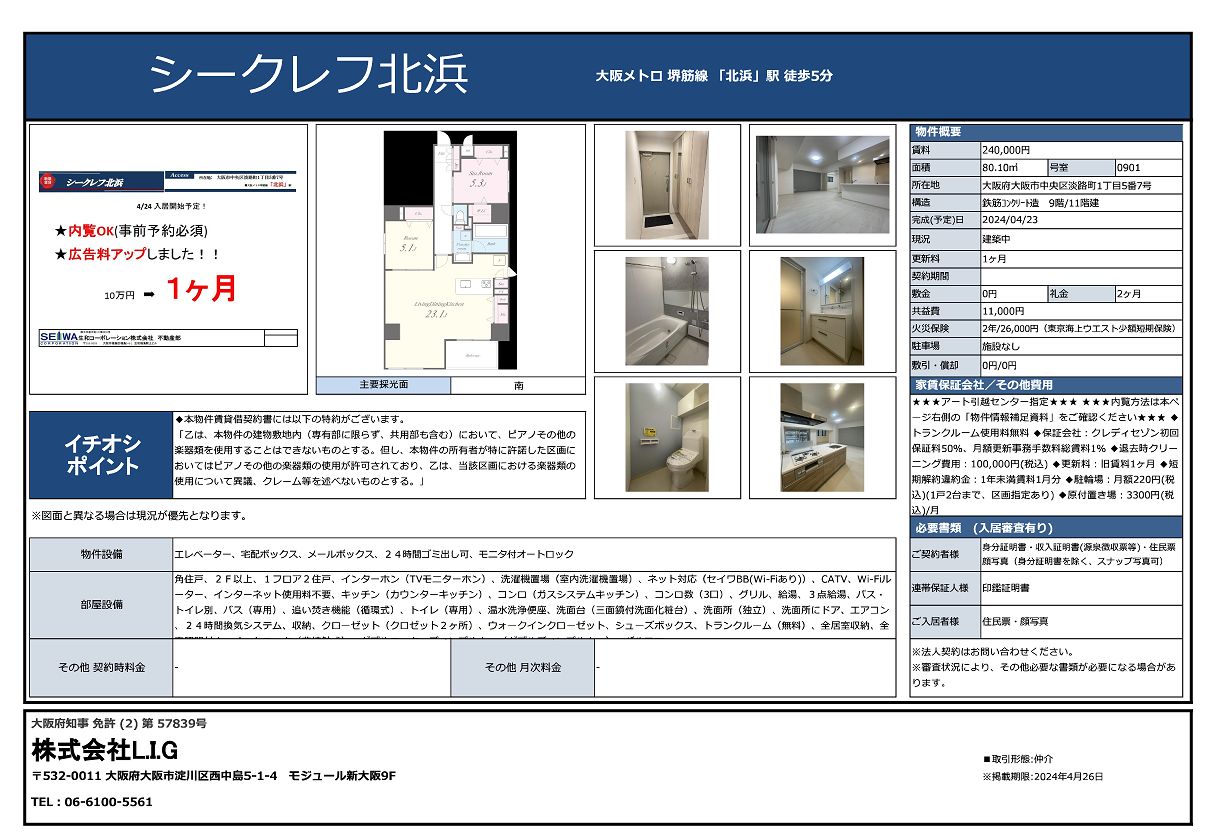Select the rent value 240,000円
Image resolution: width=1213 pixels, height=836 pixels.
(1006, 150)
